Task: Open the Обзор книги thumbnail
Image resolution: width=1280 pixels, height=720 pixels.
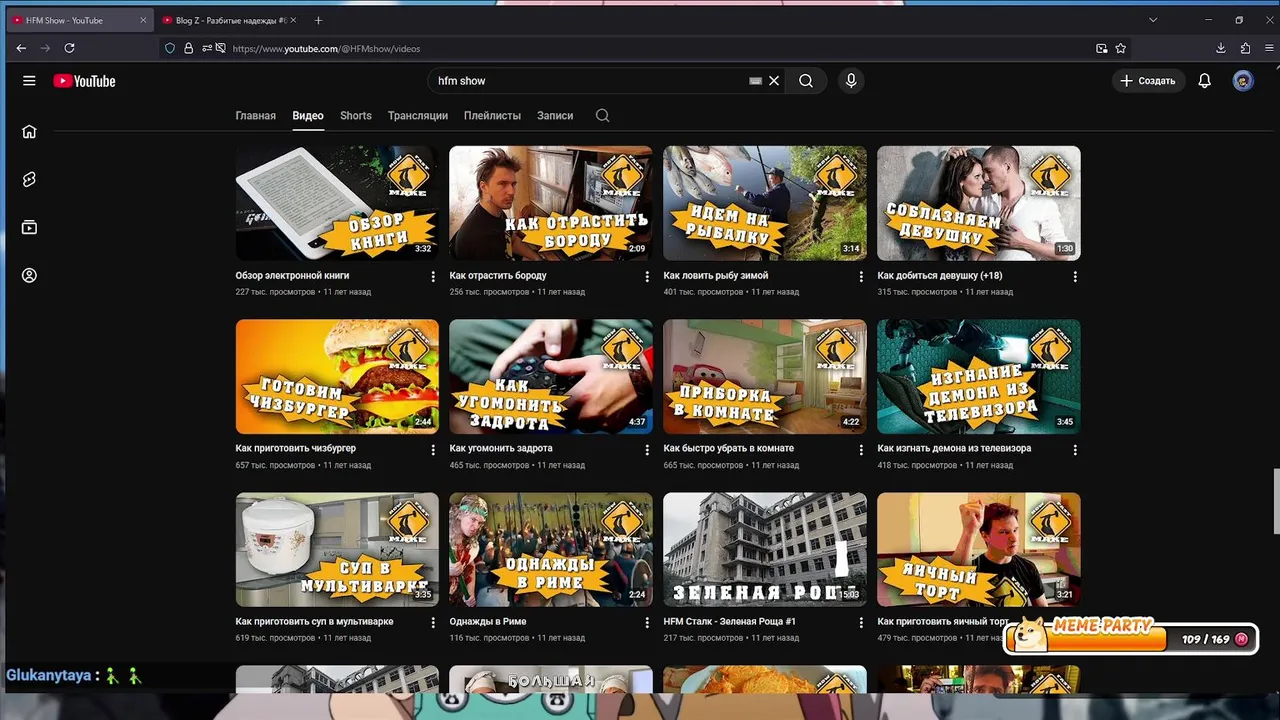Action: click(x=337, y=203)
